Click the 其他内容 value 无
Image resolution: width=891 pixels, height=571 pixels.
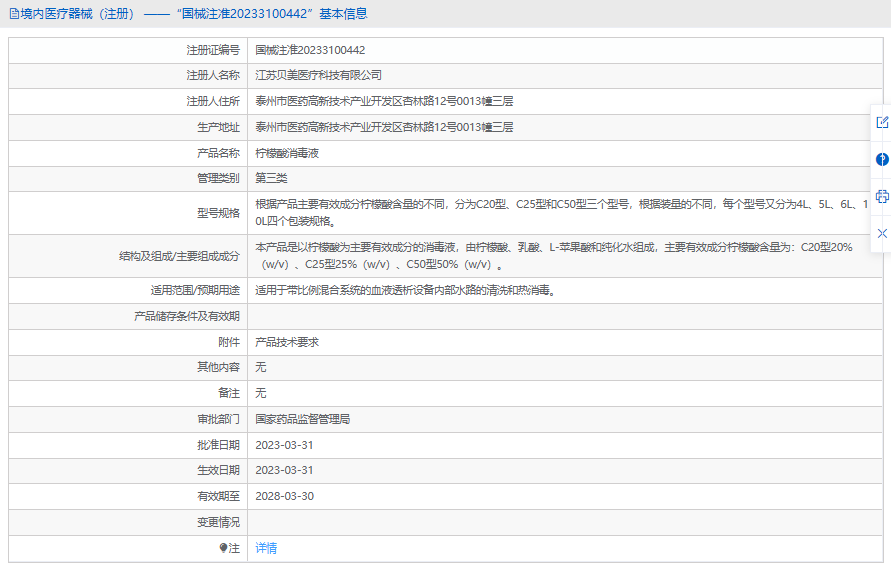pyautogui.click(x=260, y=367)
